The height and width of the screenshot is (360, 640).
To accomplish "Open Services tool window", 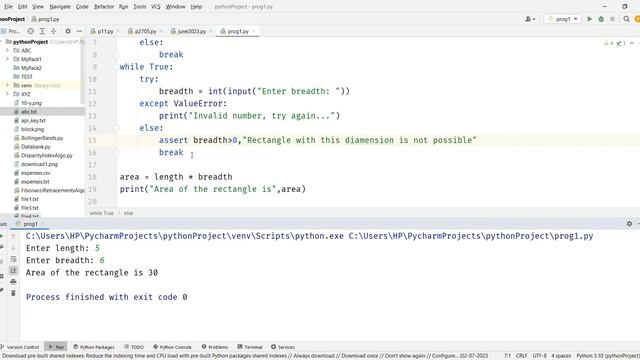I will 283,347.
